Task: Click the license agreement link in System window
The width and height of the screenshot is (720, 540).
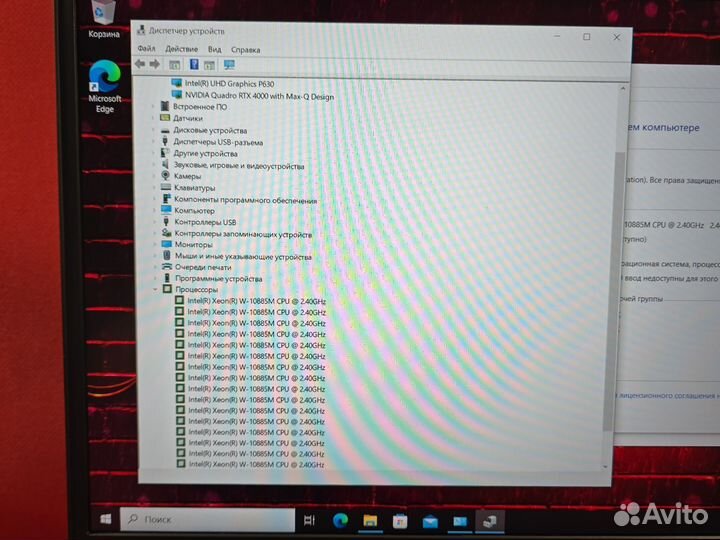Action: coord(669,395)
